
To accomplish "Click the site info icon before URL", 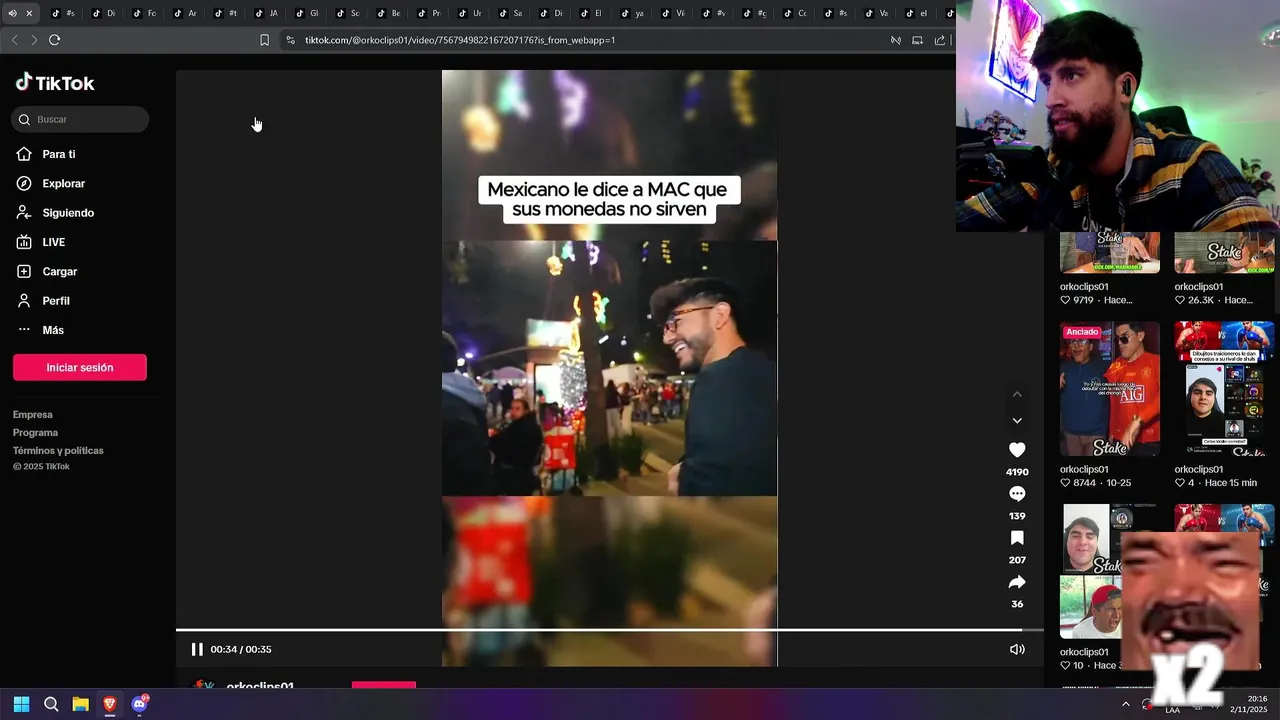I will click(290, 40).
